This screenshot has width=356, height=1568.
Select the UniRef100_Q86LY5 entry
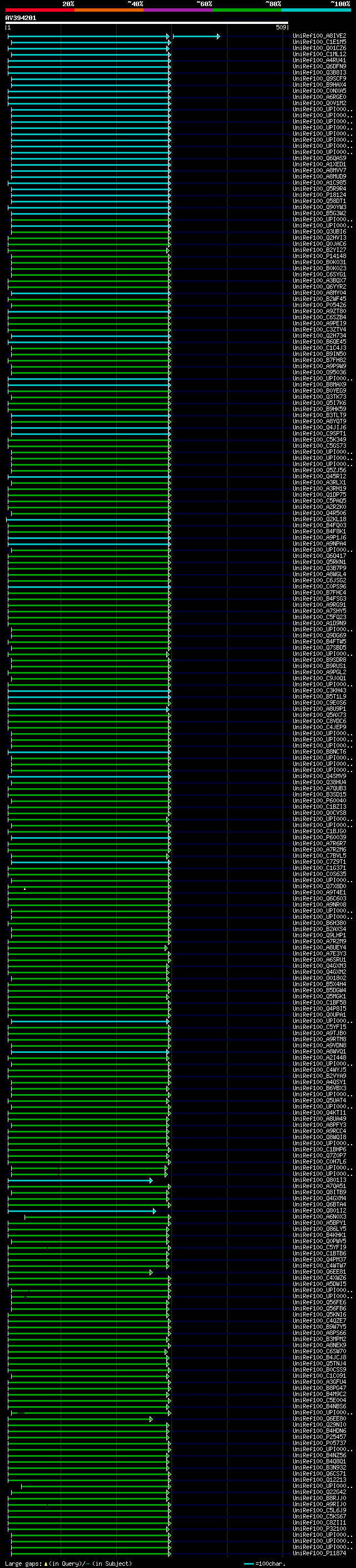[x=319, y=1228]
